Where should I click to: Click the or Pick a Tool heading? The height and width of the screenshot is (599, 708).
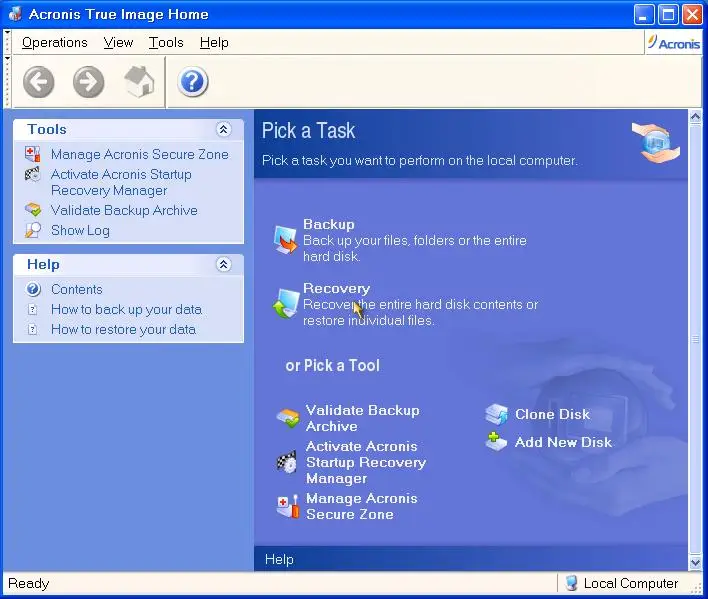(332, 365)
